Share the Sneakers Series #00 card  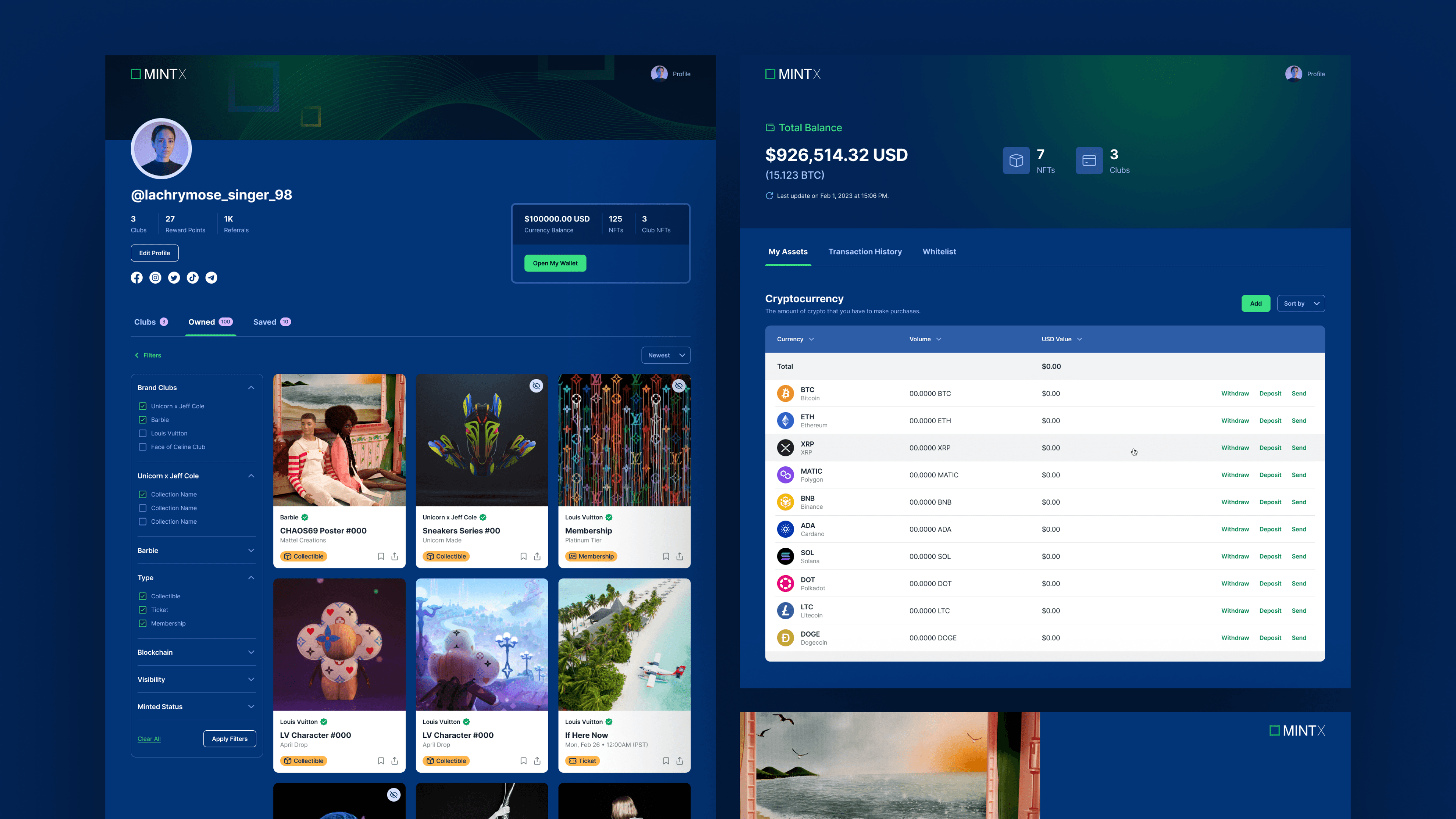tap(537, 556)
